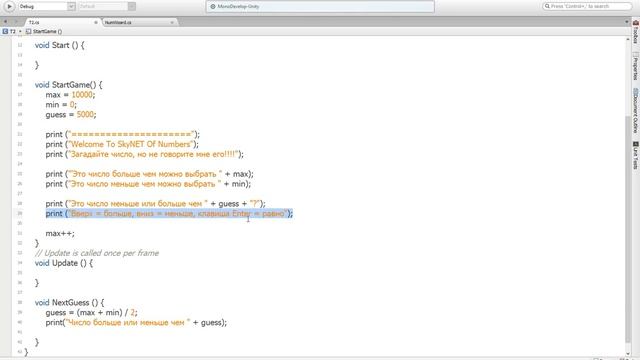Open the Unit Tests side pad
640x360 pixels.
click(636, 155)
